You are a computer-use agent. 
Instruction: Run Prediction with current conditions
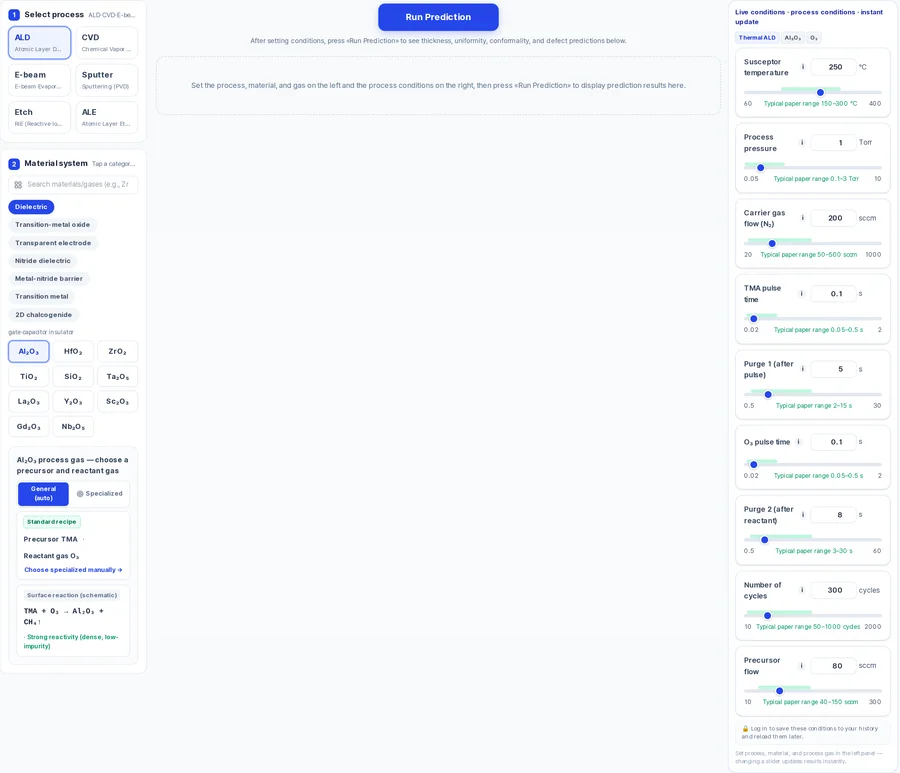coord(438,17)
